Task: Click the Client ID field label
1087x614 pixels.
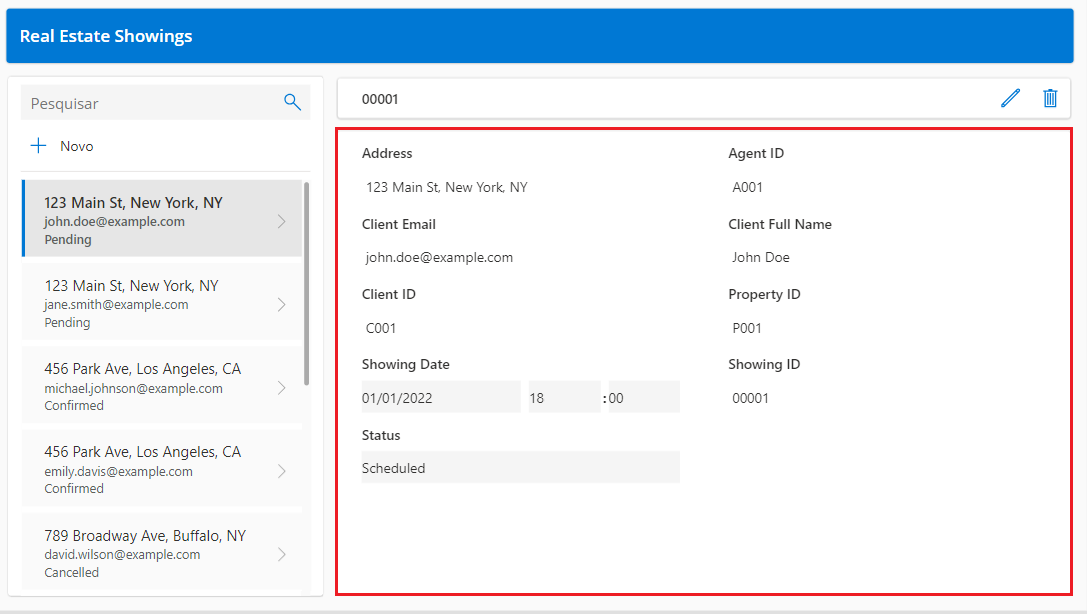Action: [389, 294]
